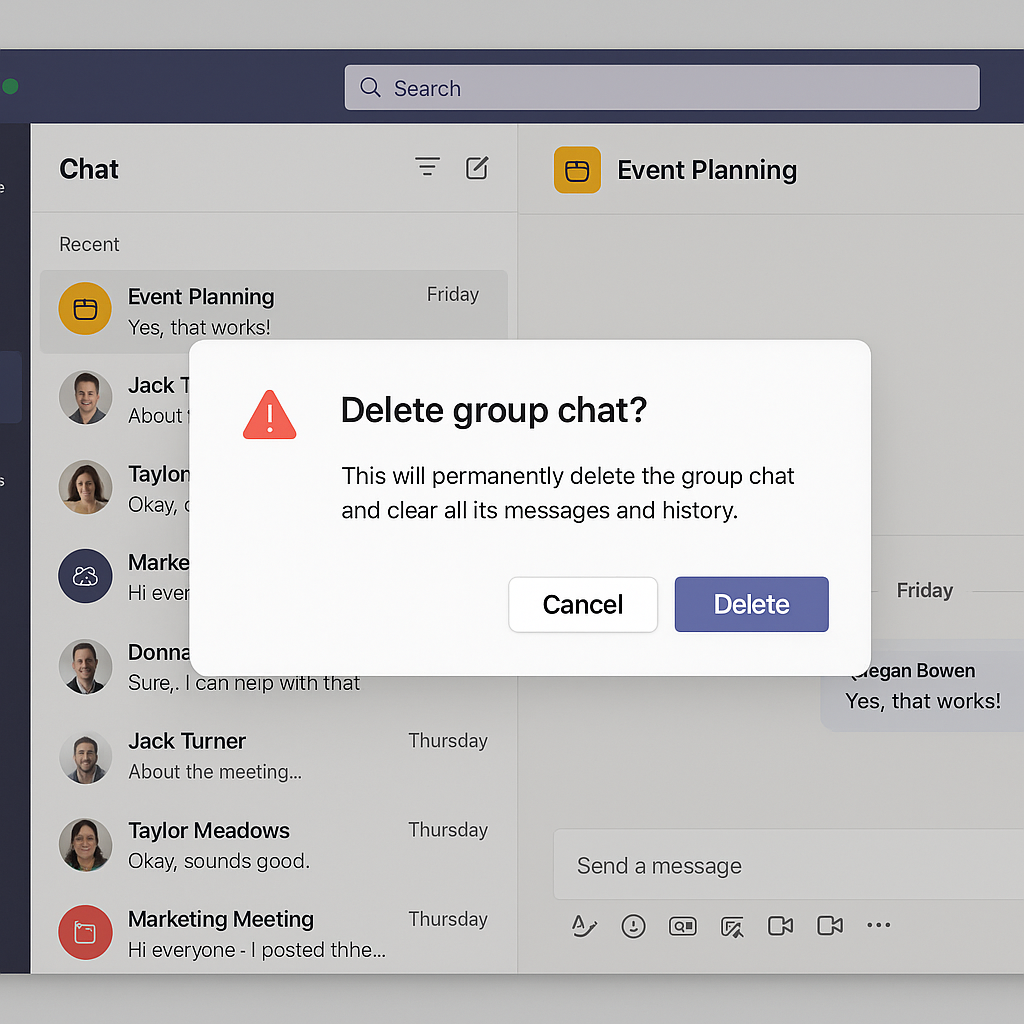The height and width of the screenshot is (1024, 1024).
Task: Click the image attach icon in compose toolbar
Action: click(732, 926)
